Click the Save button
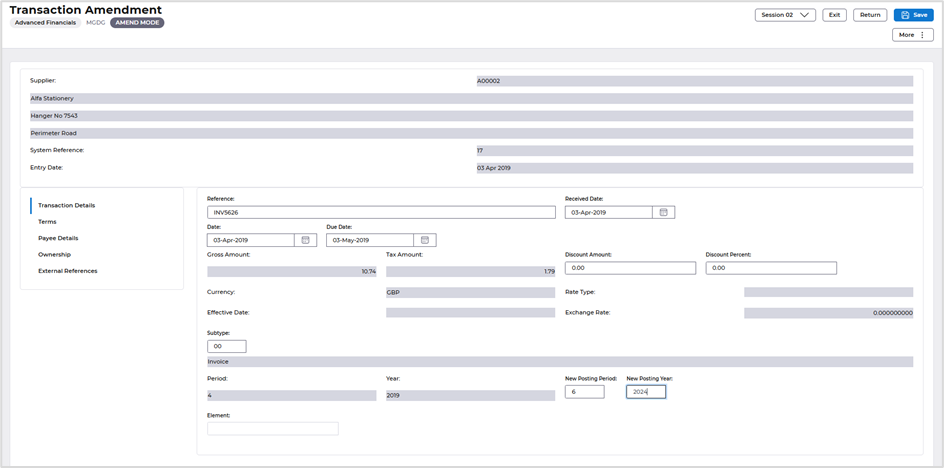Screen dimensions: 944x468 pos(913,15)
